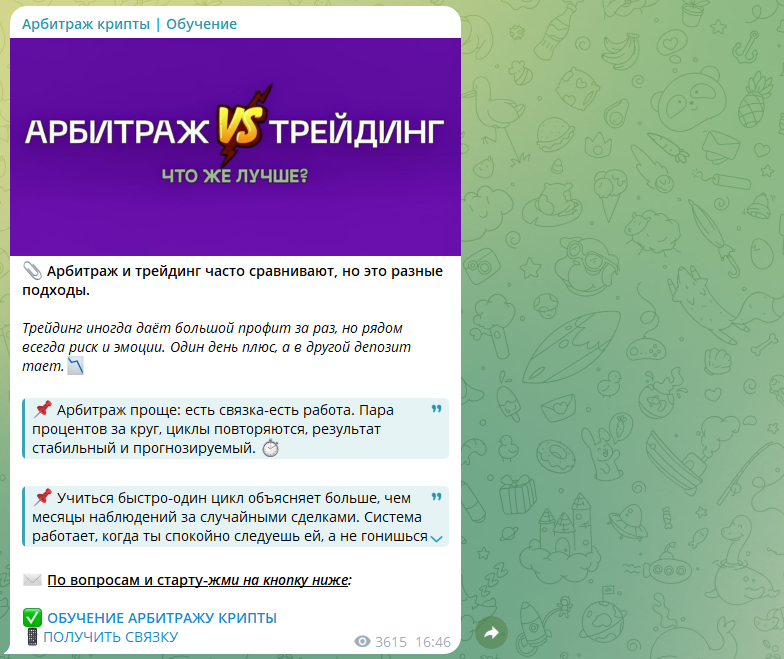Click the view count 3615

(x=391, y=642)
